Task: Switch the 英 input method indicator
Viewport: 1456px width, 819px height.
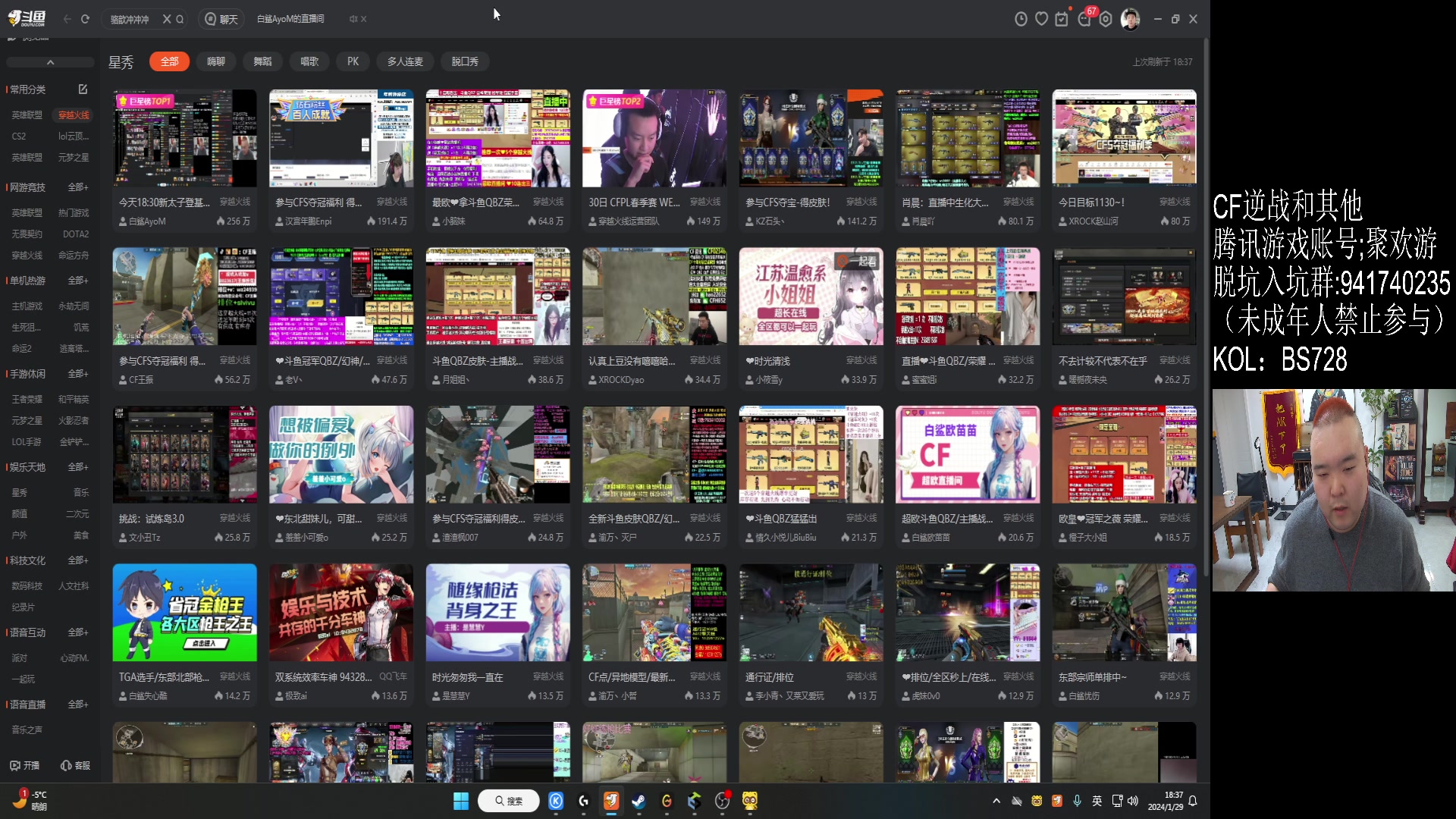Action: tap(1097, 801)
